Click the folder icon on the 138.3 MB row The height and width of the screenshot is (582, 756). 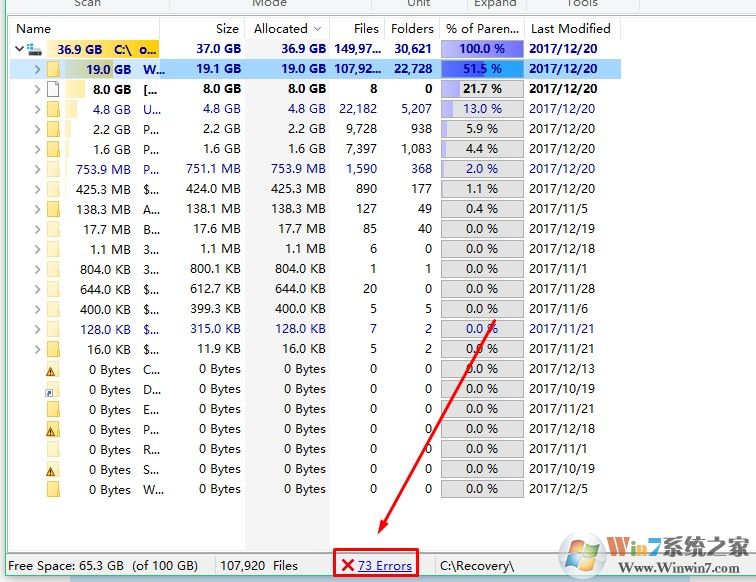(x=53, y=209)
